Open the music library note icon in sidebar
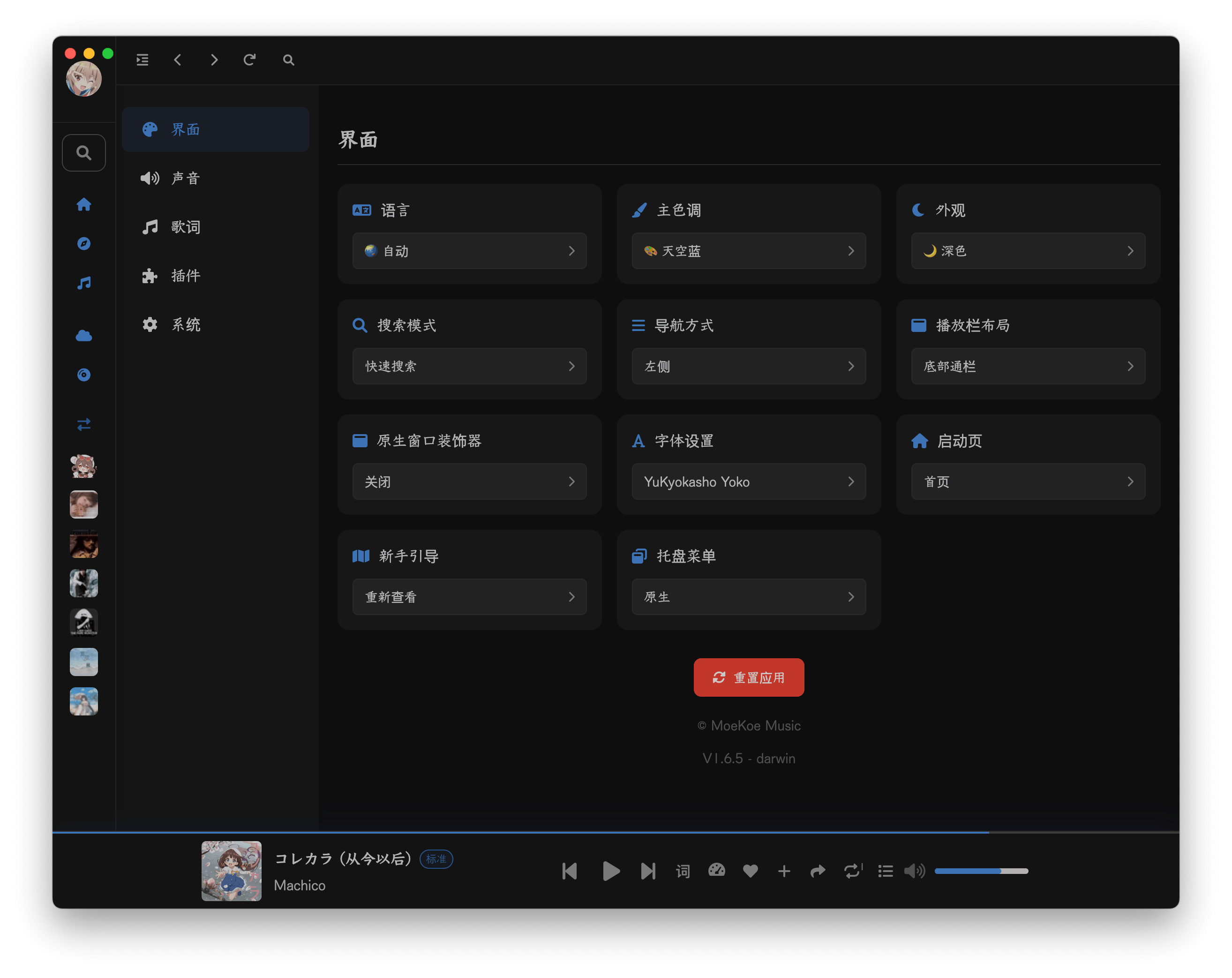 [x=84, y=283]
